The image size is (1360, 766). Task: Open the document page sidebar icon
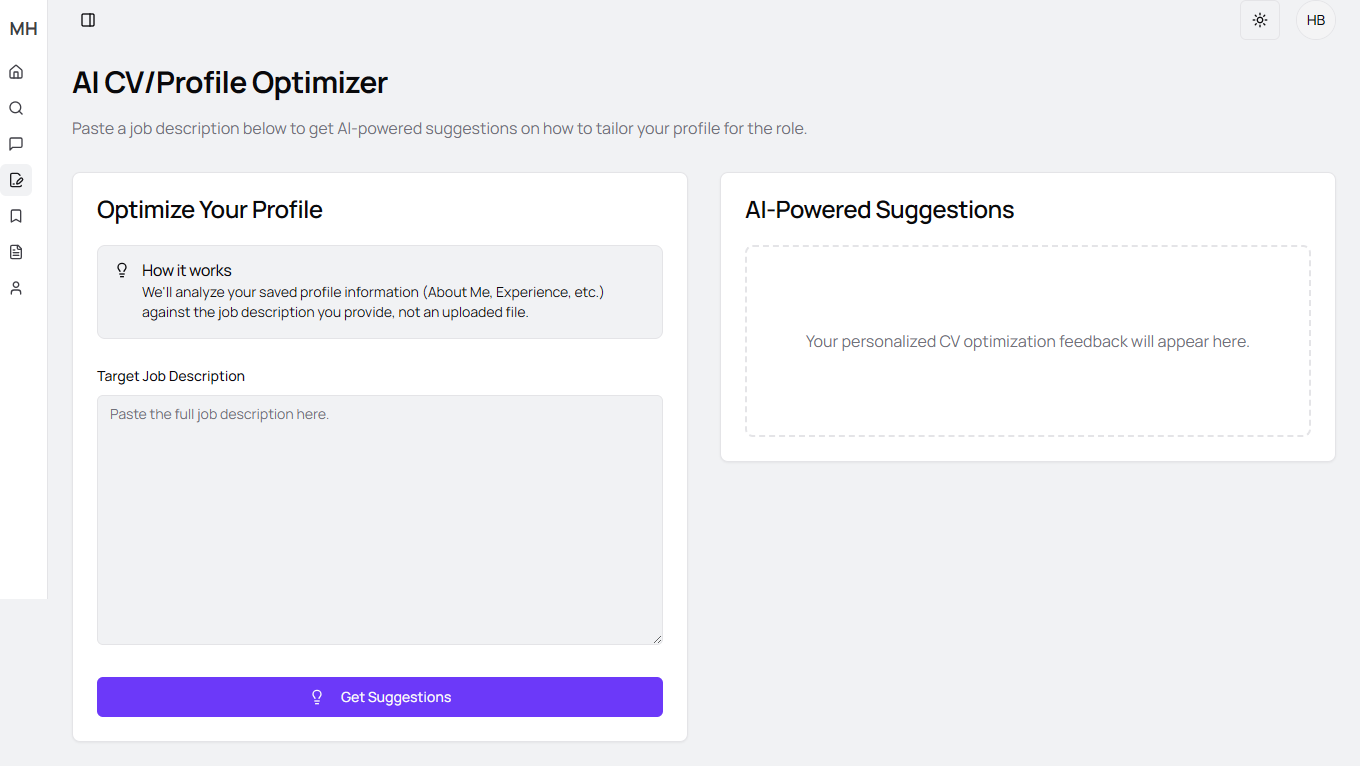16,252
